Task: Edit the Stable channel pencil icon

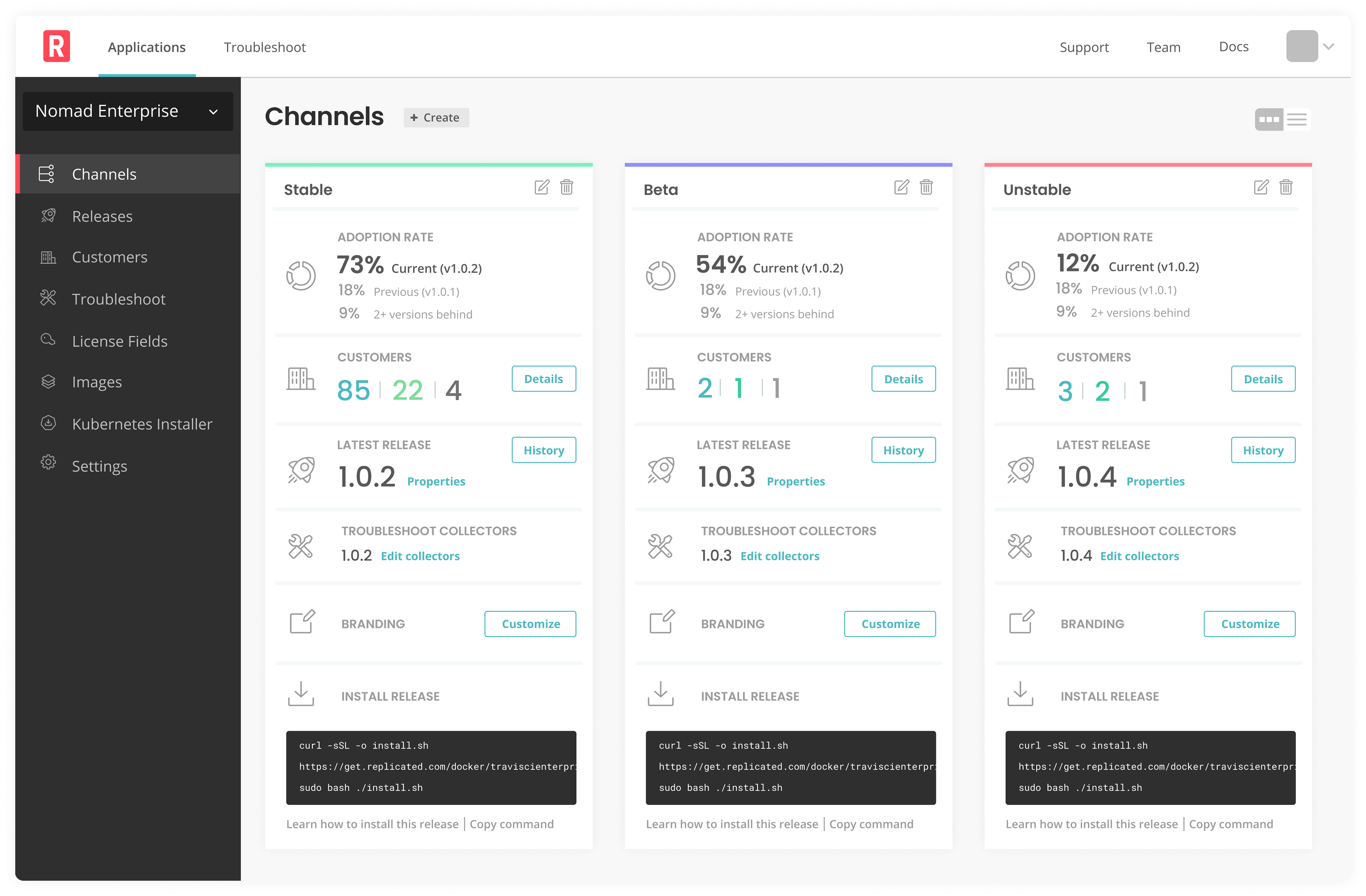Action: (542, 187)
